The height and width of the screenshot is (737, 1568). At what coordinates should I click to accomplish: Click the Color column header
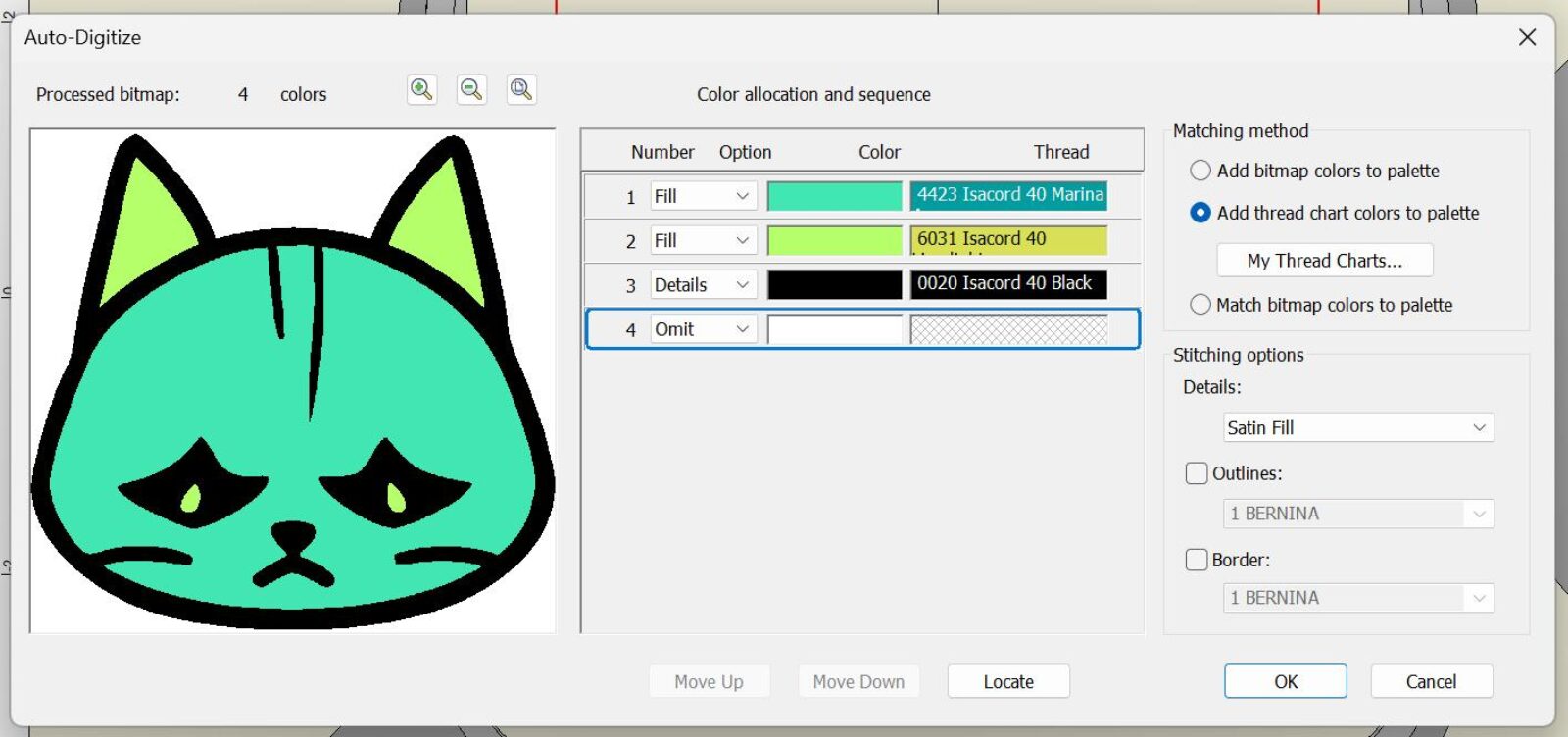pos(879,152)
